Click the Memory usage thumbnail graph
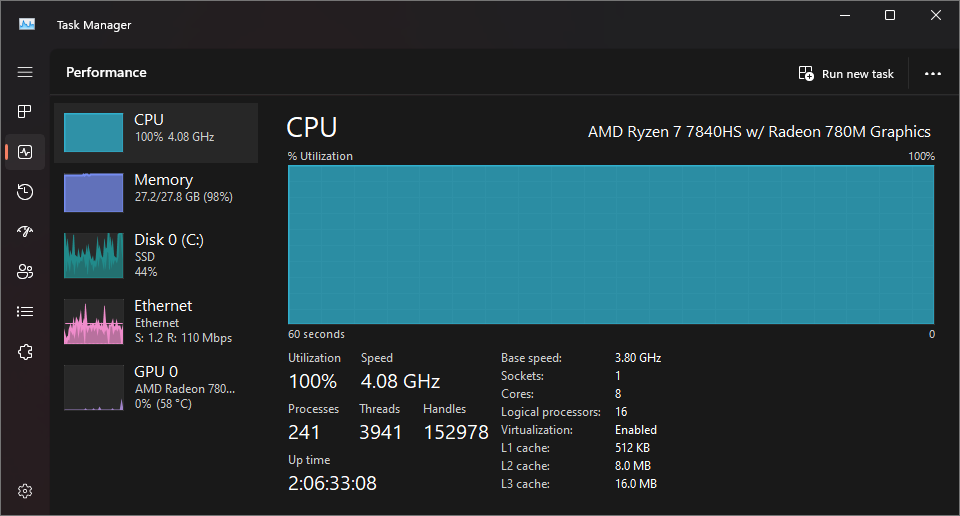 click(x=94, y=192)
